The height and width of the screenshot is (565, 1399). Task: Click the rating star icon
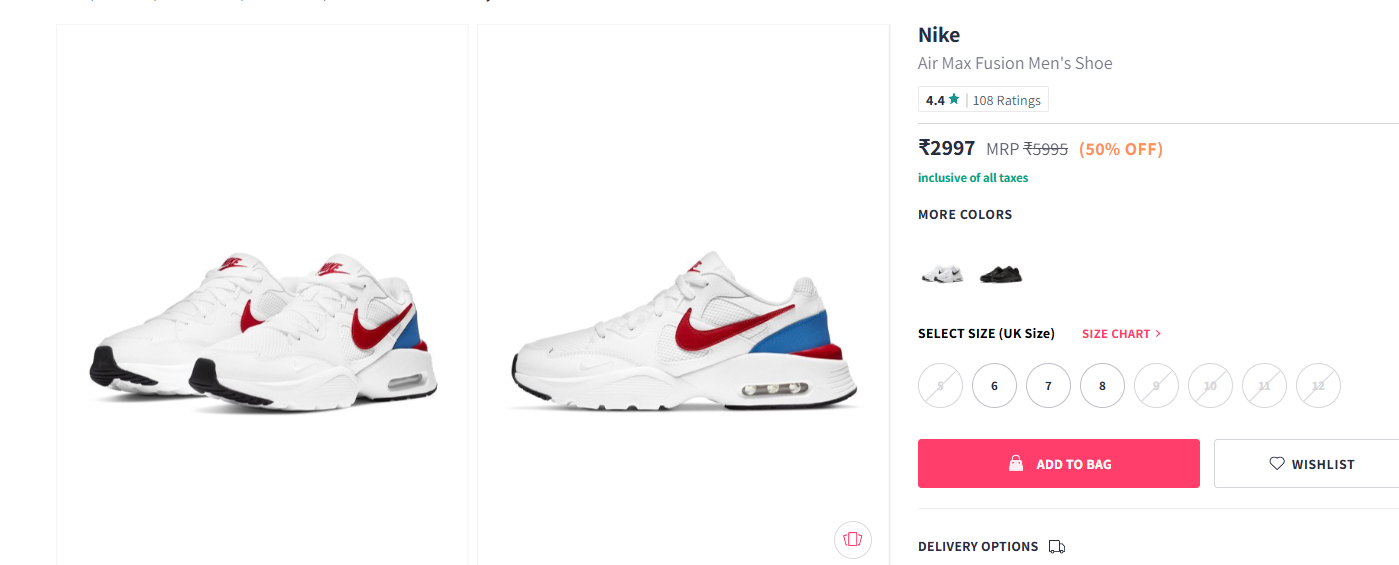click(954, 100)
